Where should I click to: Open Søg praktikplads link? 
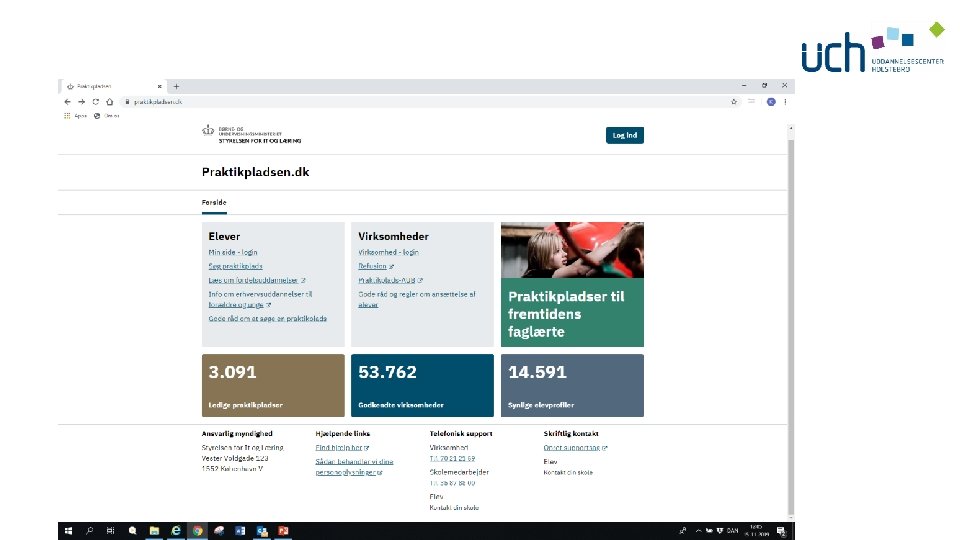point(235,266)
